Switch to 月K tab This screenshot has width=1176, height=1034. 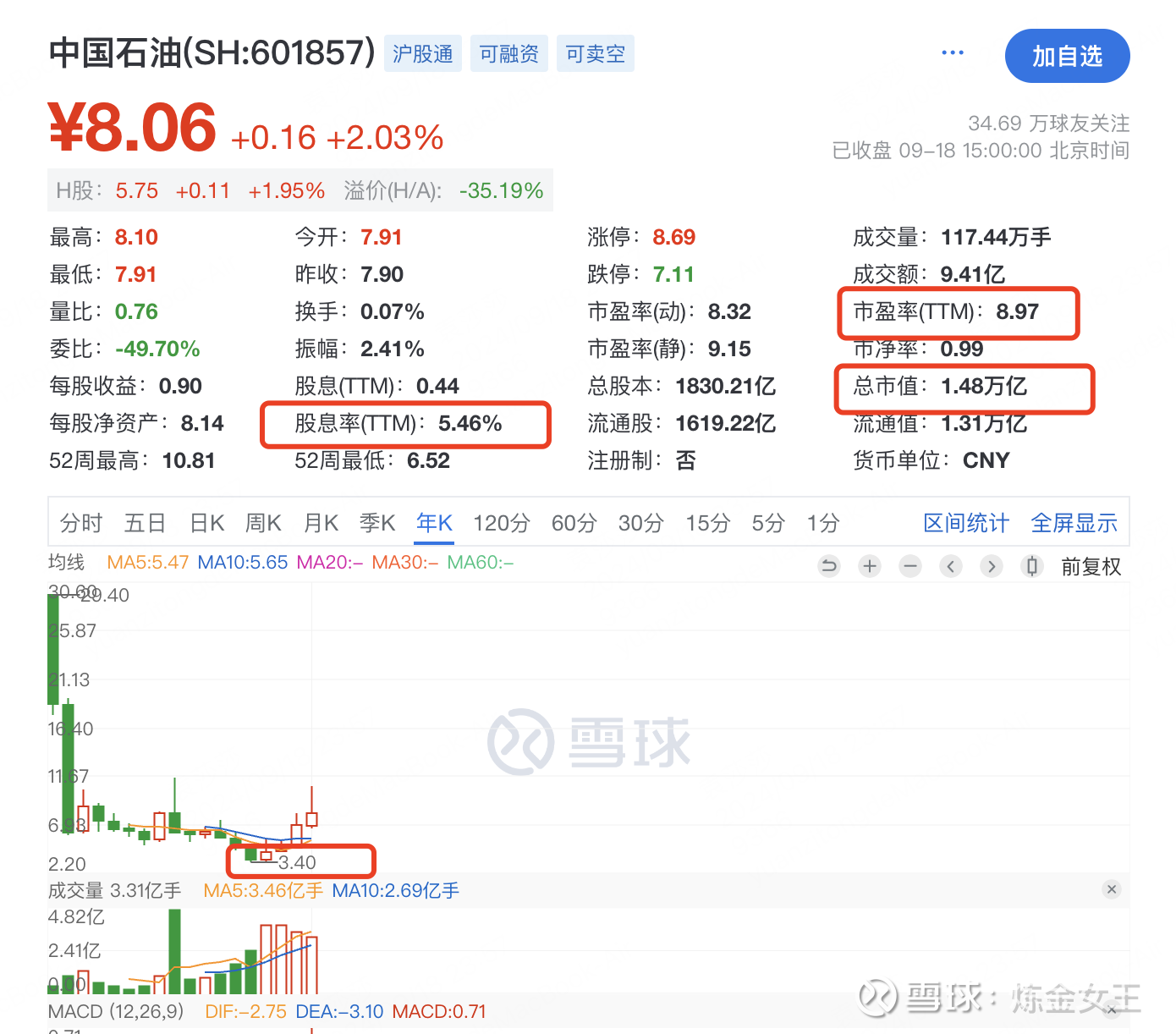[x=321, y=523]
